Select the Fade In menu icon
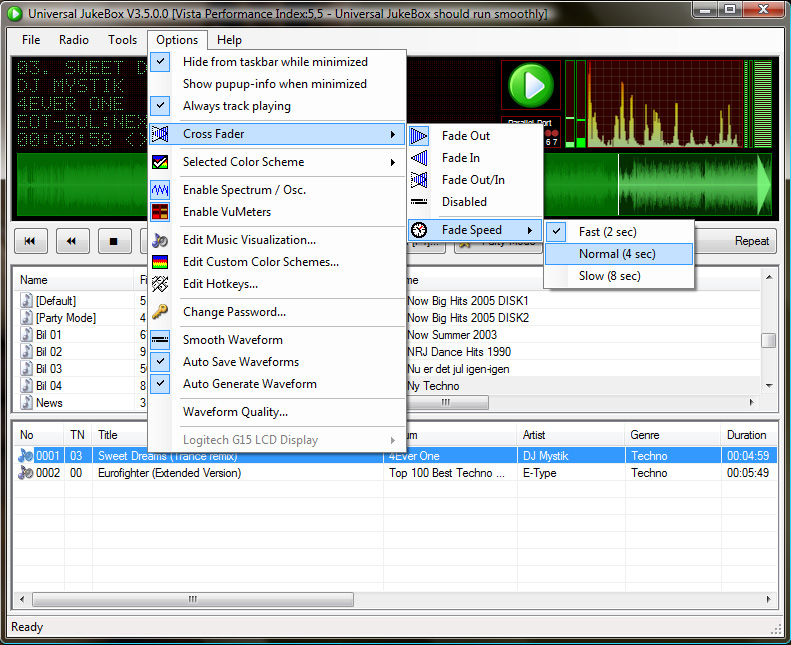791x645 pixels. (x=419, y=158)
